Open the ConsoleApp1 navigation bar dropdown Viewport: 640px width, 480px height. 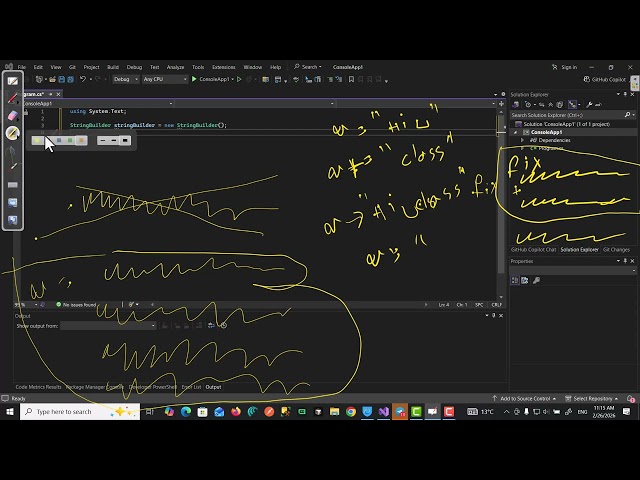click(x=98, y=103)
